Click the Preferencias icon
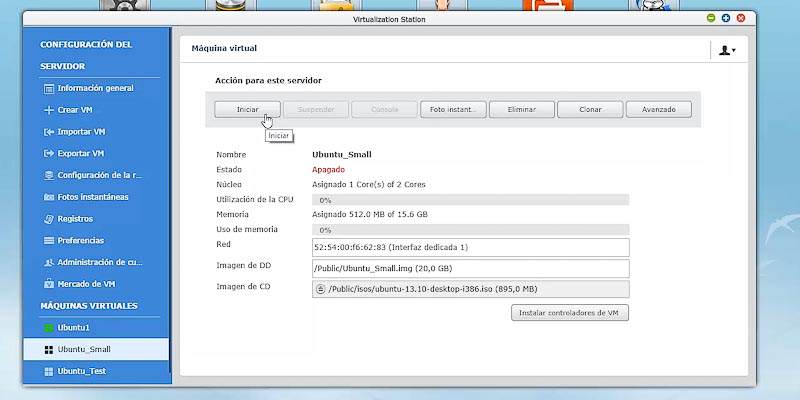Viewport: 800px width, 400px height. [49, 241]
